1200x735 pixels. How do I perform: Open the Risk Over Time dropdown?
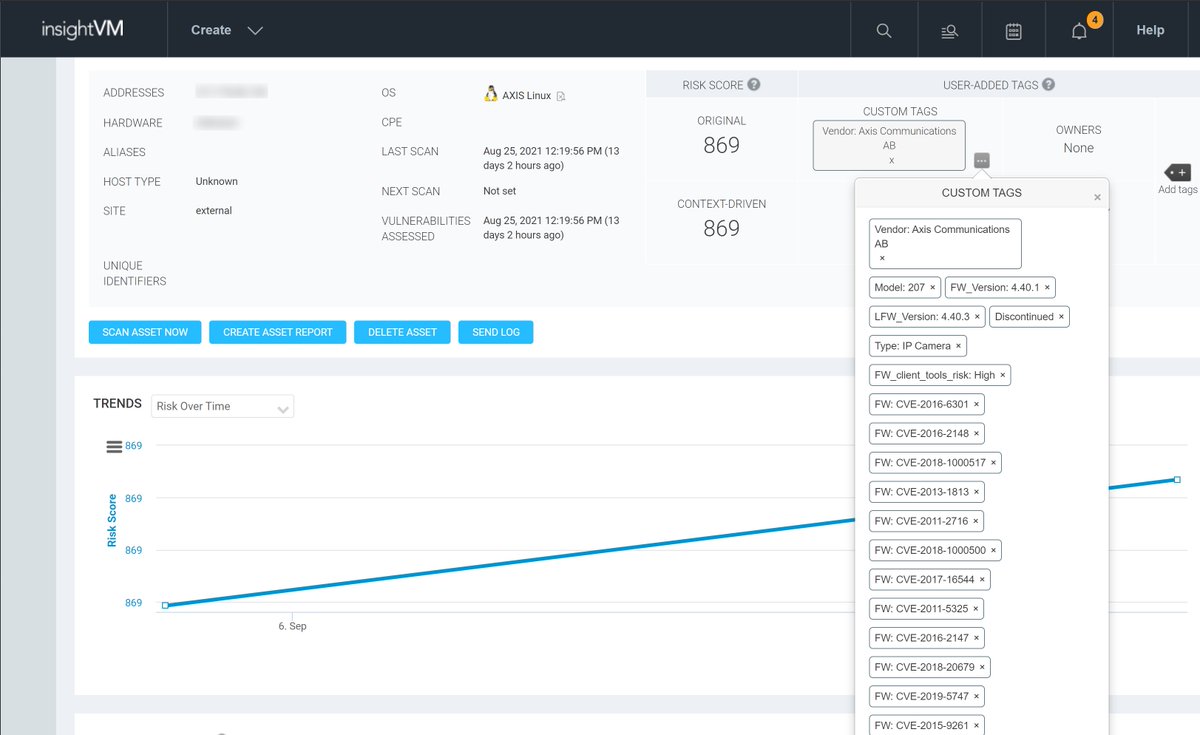coord(222,406)
